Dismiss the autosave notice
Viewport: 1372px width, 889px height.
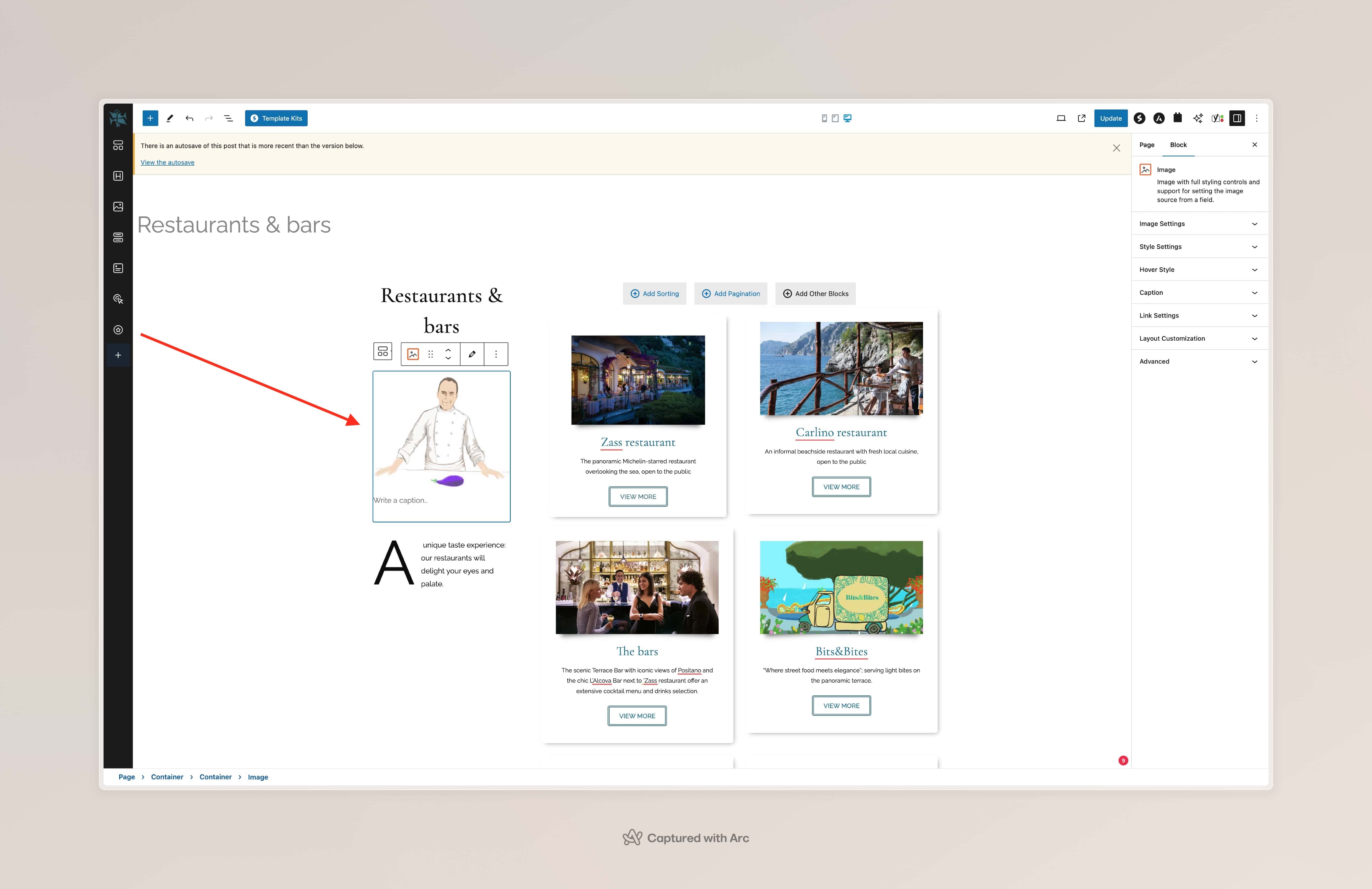click(x=1117, y=148)
